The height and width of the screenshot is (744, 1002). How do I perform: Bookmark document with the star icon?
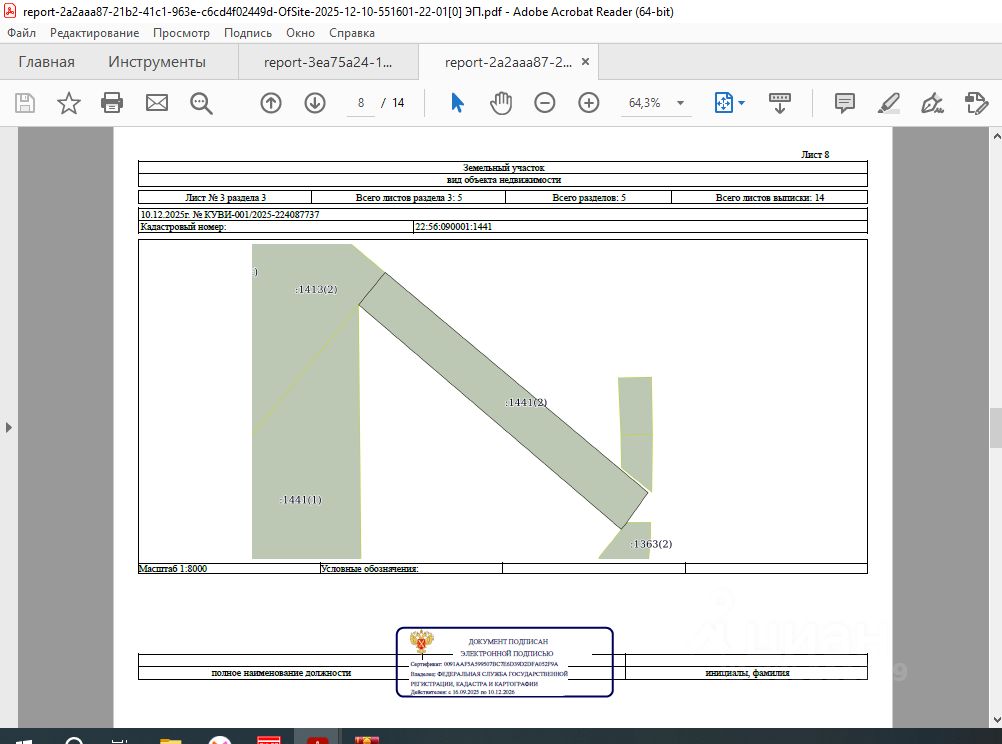pos(68,103)
